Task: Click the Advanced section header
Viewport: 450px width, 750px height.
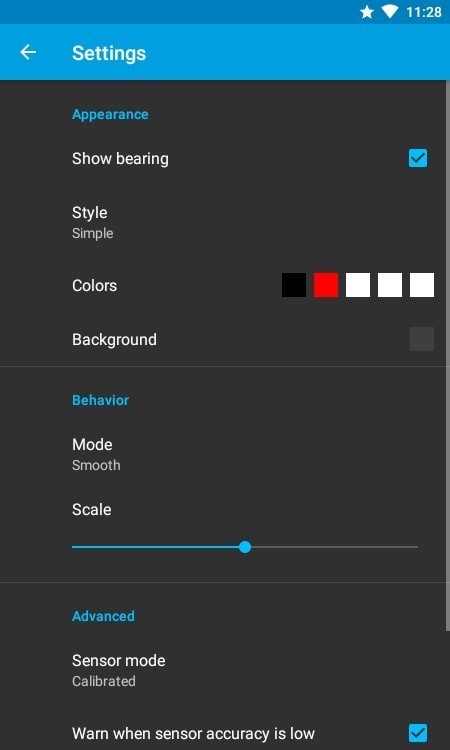Action: pyautogui.click(x=103, y=616)
